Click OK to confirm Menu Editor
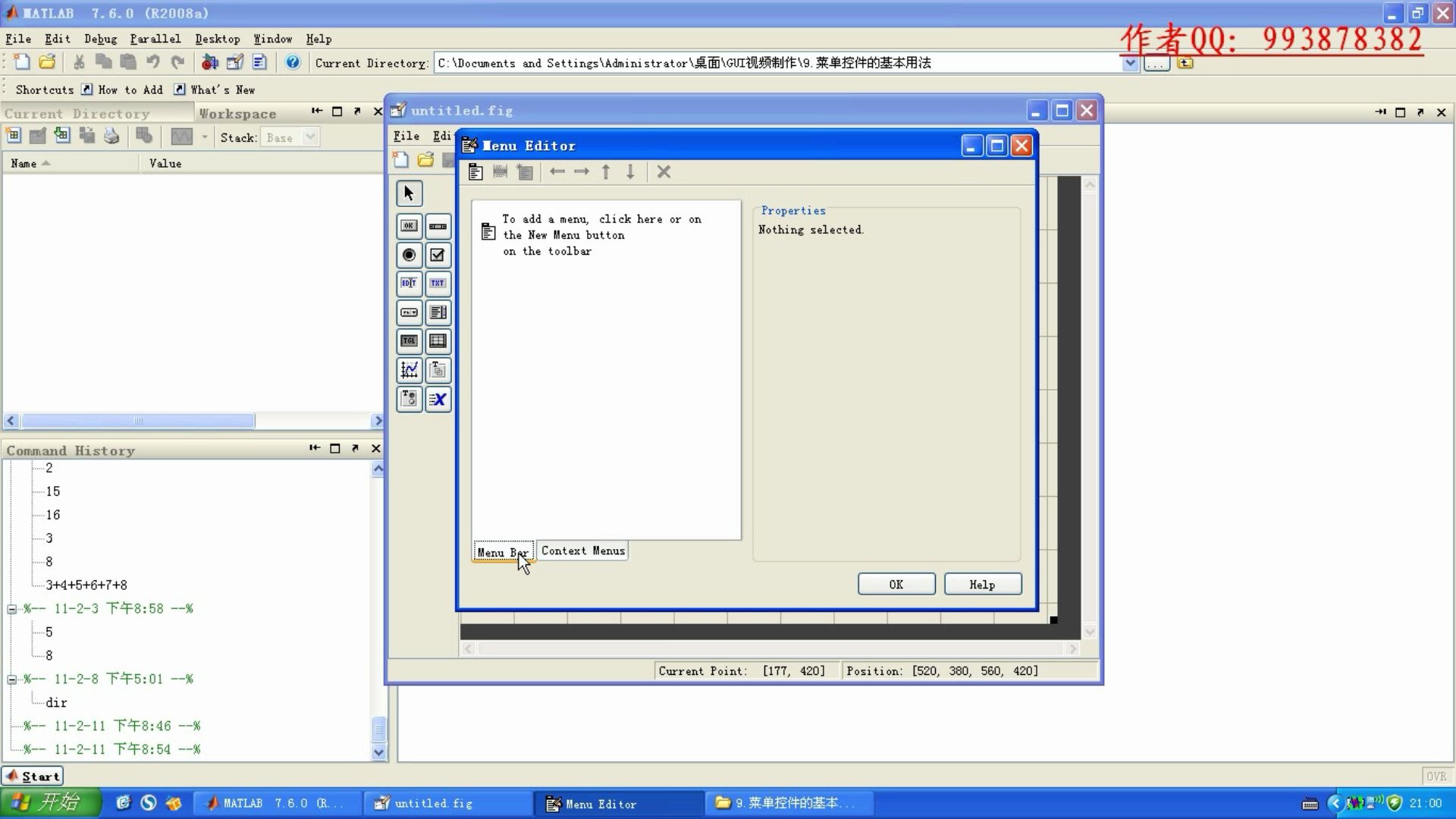The height and width of the screenshot is (819, 1456). point(896,584)
